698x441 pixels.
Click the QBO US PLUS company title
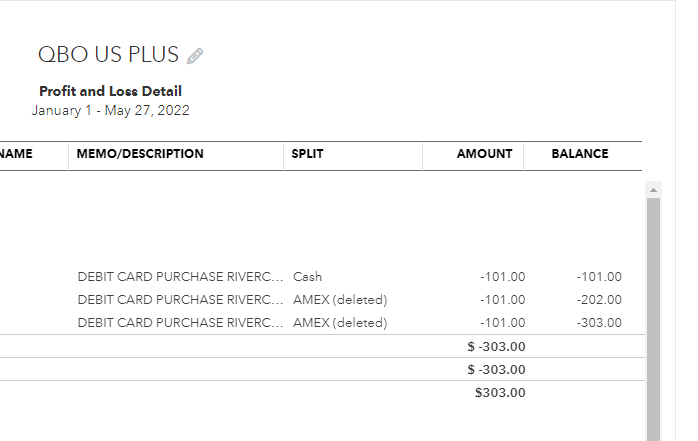(108, 55)
